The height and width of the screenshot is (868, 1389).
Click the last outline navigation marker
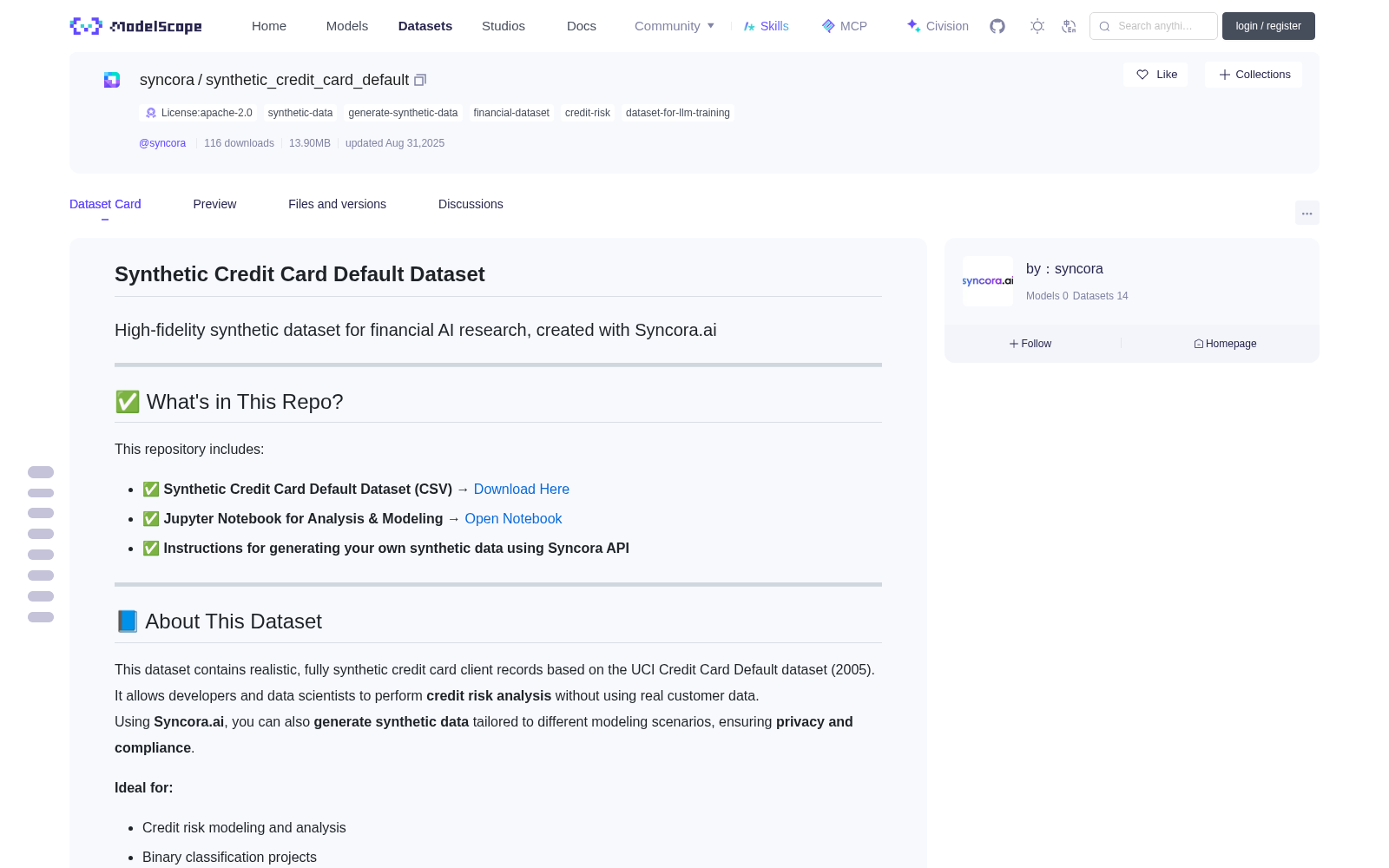coord(41,617)
